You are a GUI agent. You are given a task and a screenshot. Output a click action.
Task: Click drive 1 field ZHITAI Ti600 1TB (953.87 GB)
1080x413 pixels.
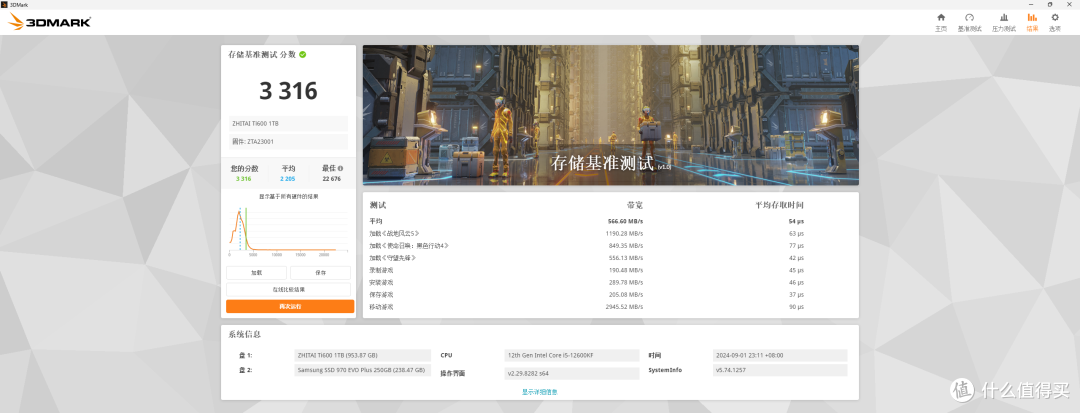(x=362, y=355)
